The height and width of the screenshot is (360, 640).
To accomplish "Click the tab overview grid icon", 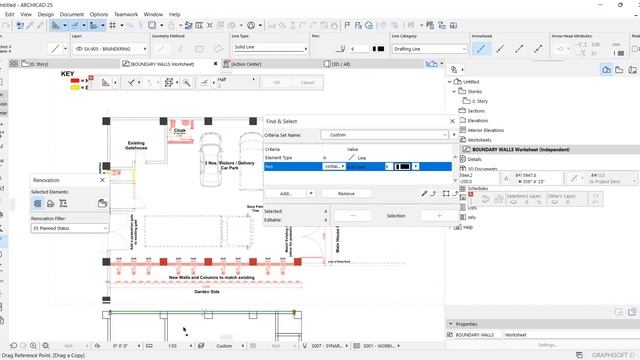I will (x=14, y=64).
